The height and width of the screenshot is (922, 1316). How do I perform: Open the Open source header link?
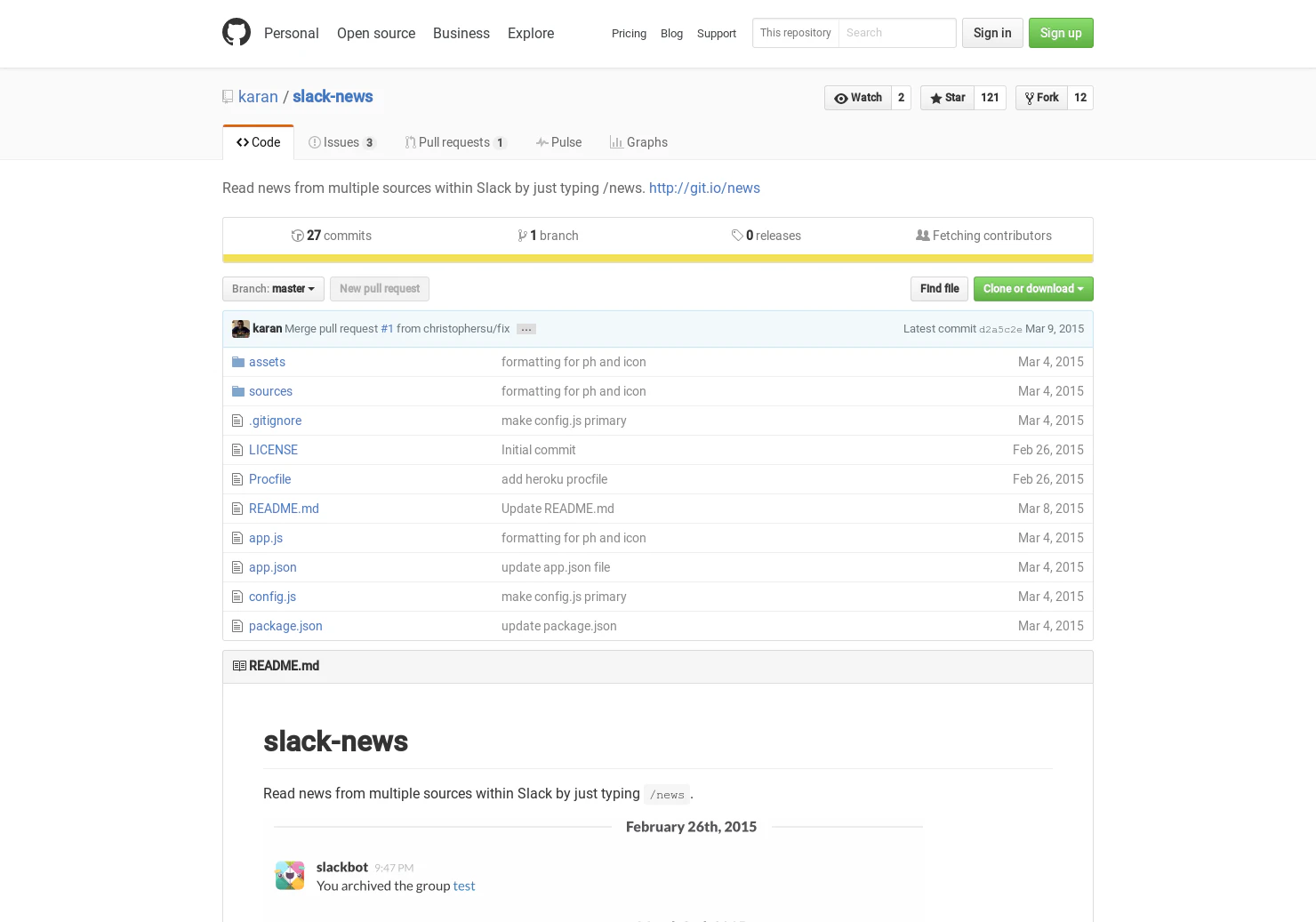pyautogui.click(x=376, y=33)
